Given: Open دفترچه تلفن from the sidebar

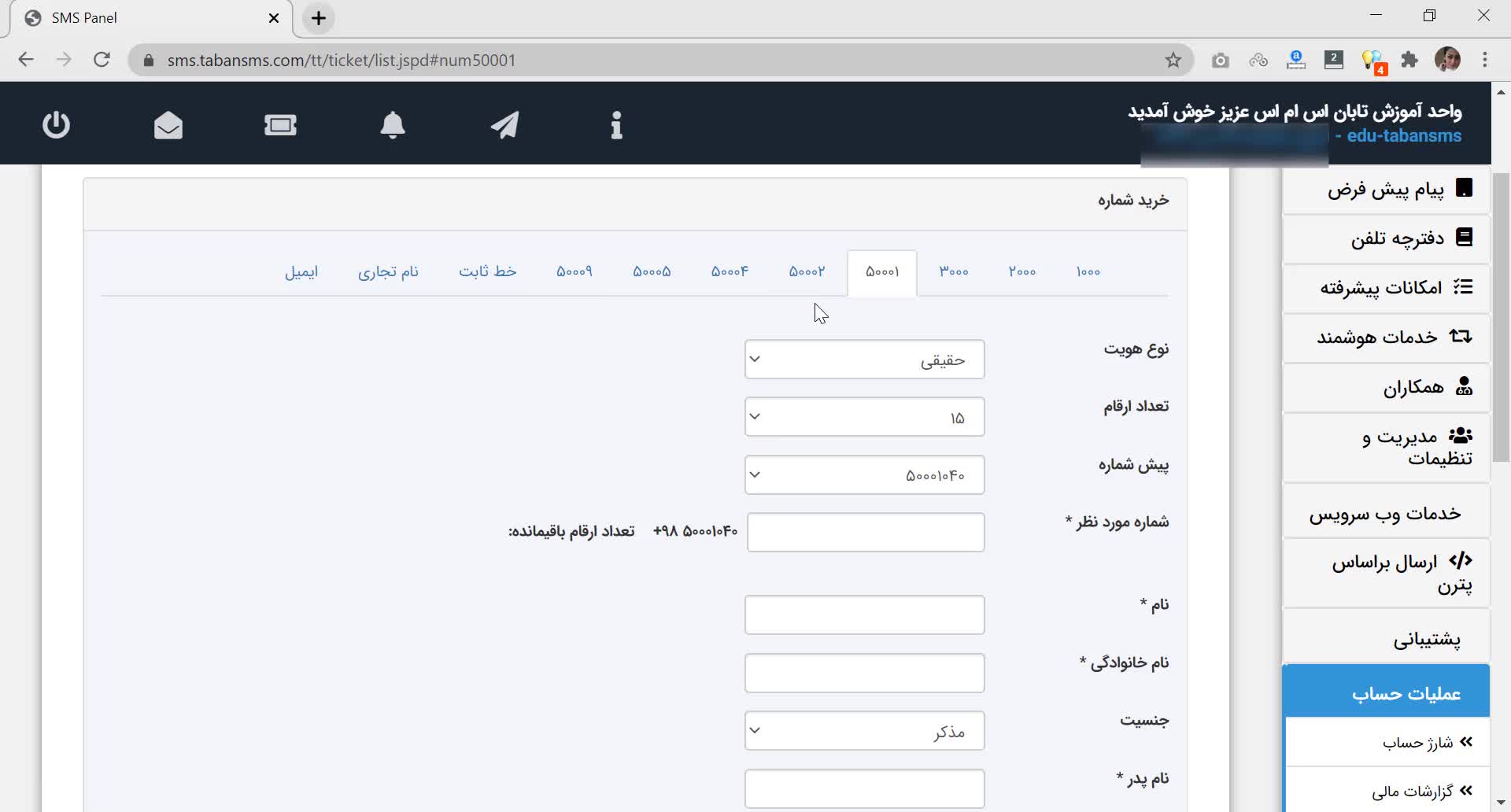Looking at the screenshot, I should pyautogui.click(x=1397, y=238).
